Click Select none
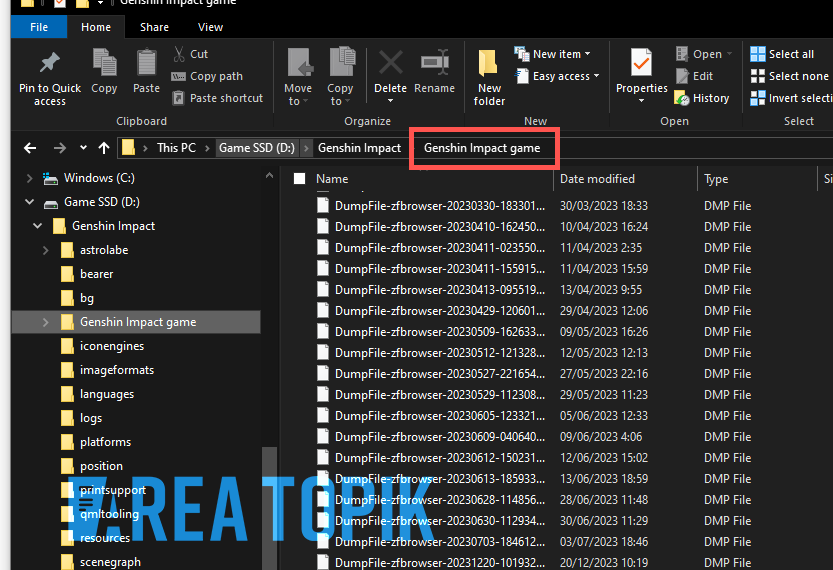Screen dimensions: 833x570 click(x=789, y=76)
